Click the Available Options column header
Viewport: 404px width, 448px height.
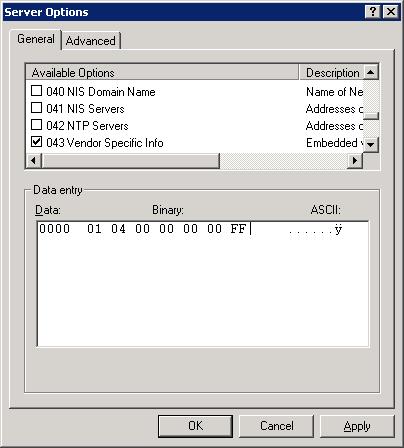pyautogui.click(x=162, y=72)
